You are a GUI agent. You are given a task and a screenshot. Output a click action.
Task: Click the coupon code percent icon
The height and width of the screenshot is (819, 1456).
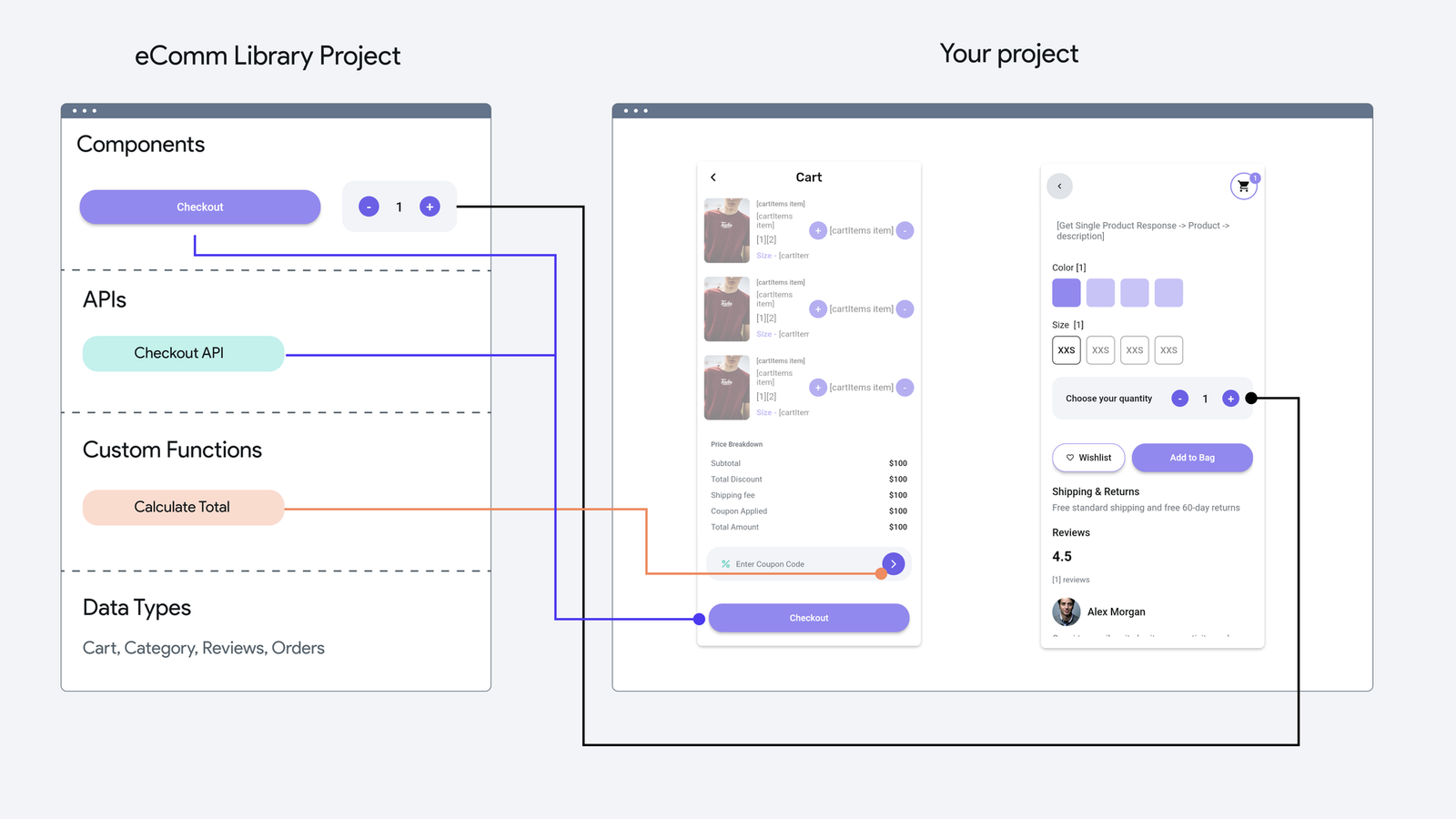725,563
